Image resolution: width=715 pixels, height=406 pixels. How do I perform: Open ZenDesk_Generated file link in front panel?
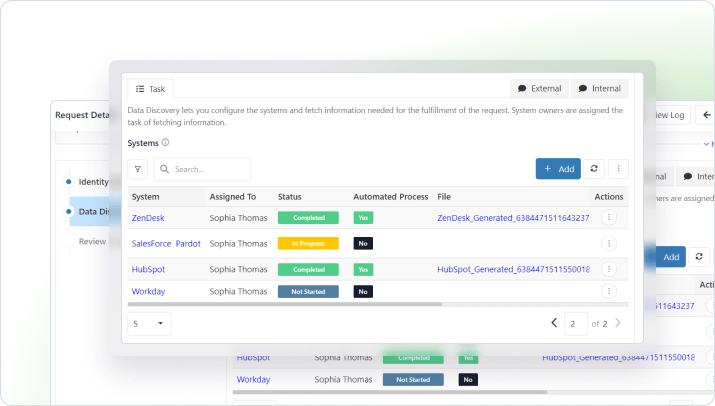point(513,218)
